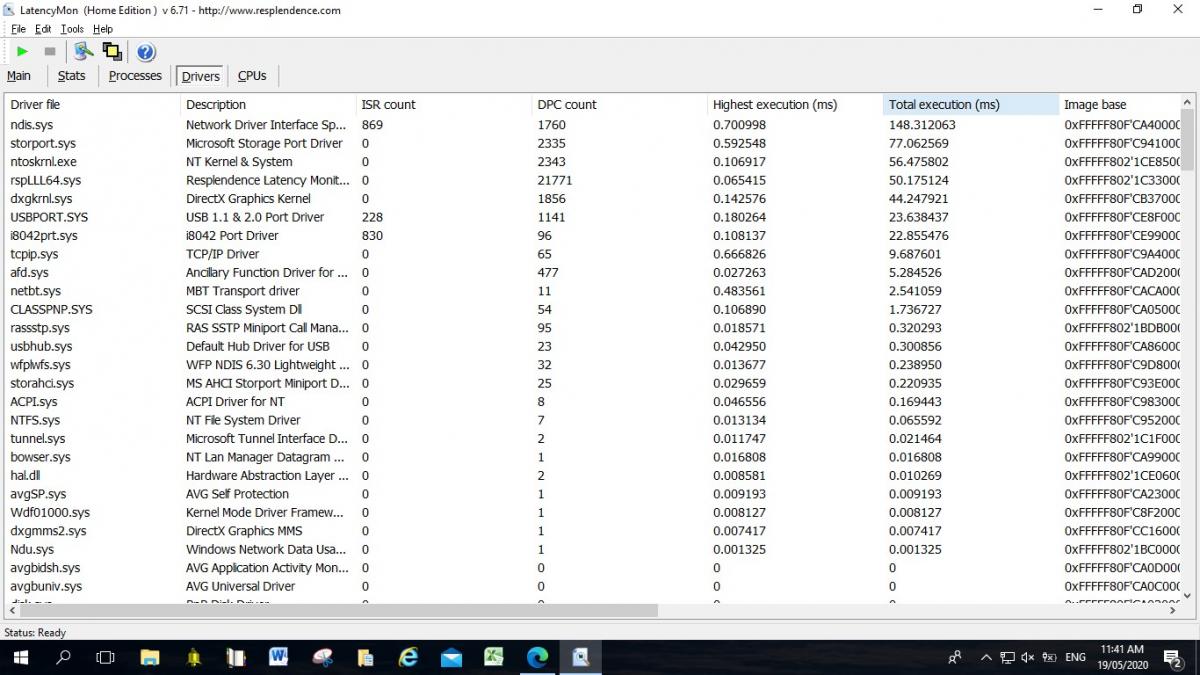Switch to the Processes tab
Viewport: 1200px width, 675px height.
[x=135, y=76]
